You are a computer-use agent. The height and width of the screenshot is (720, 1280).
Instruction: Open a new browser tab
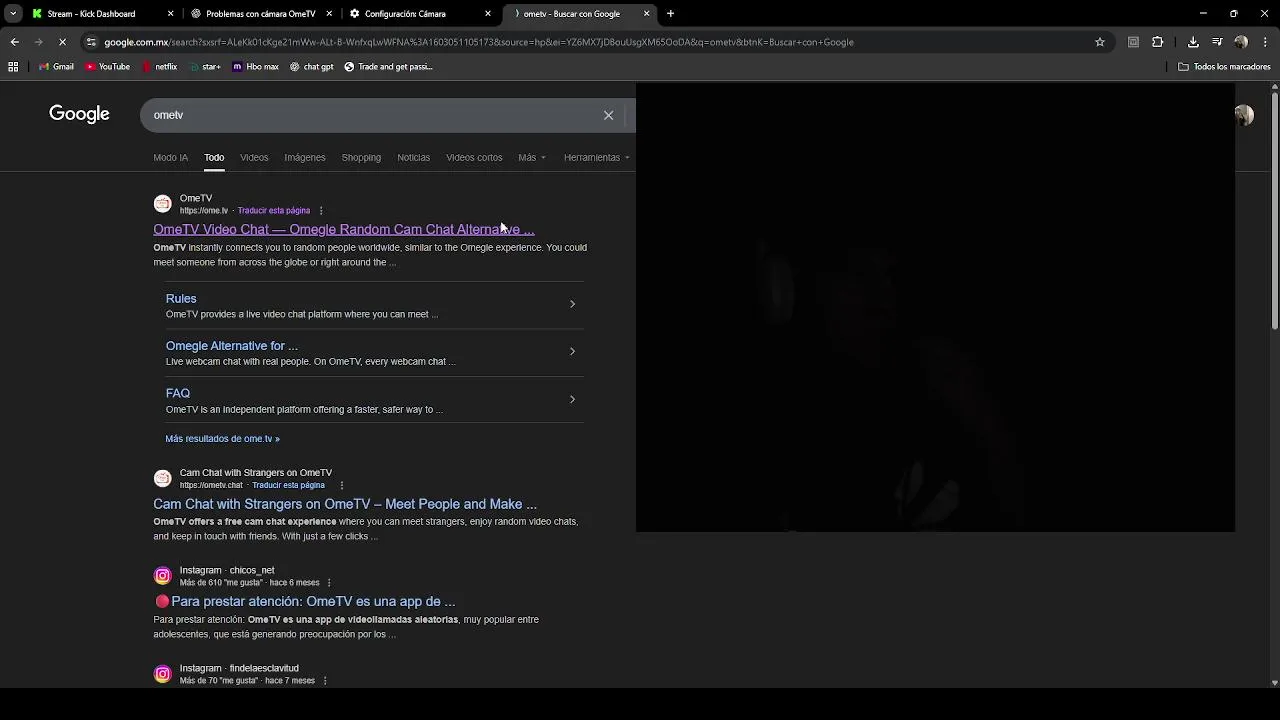670,14
